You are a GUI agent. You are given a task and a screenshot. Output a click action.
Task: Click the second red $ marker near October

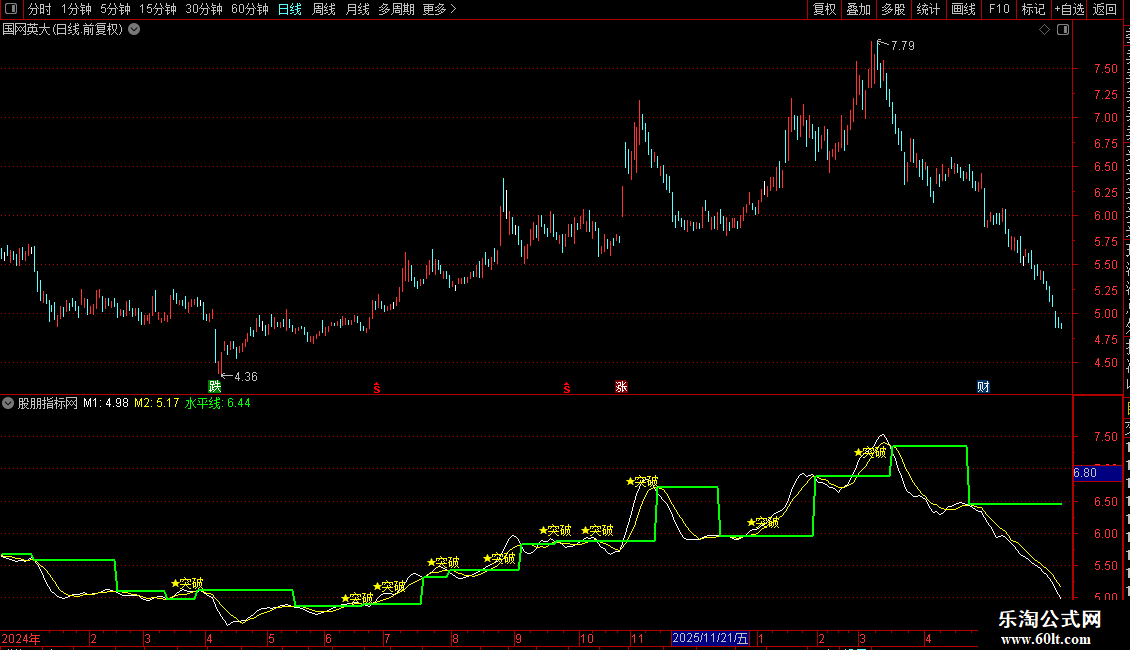(566, 388)
